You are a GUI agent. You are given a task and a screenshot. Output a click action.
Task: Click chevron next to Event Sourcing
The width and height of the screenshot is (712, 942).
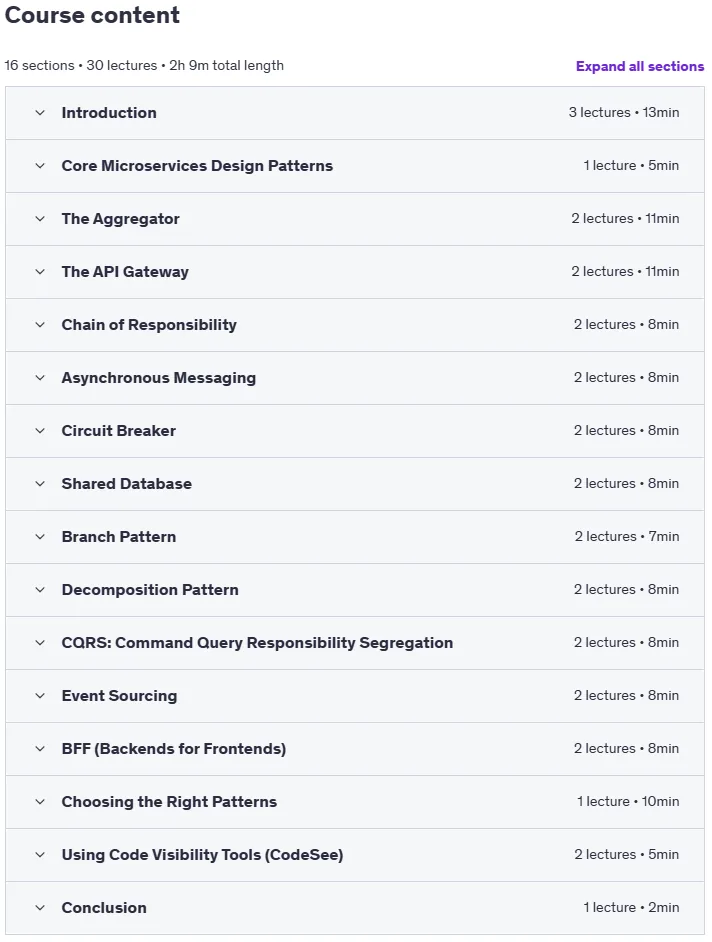tap(40, 696)
